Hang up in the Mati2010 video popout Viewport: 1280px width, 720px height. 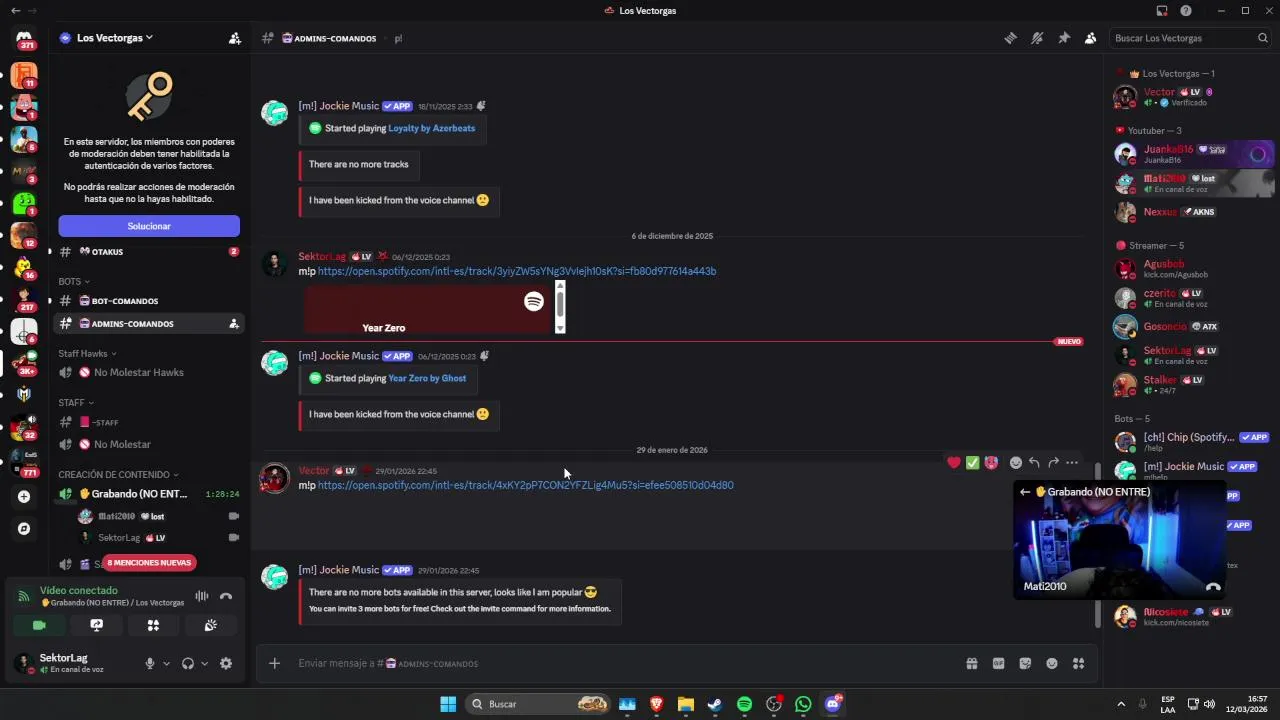(1213, 588)
